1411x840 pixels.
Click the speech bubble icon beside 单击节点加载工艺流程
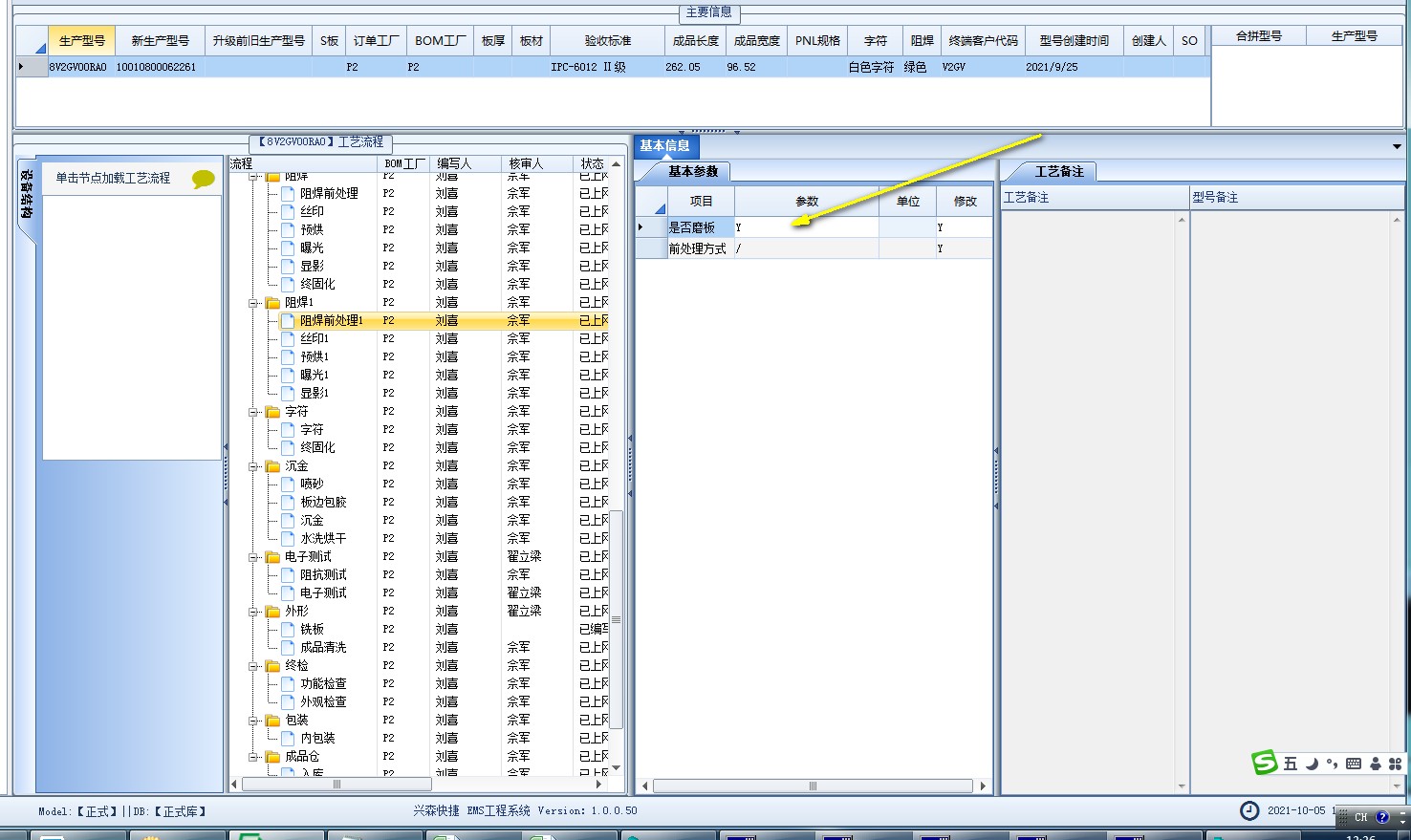tap(203, 179)
